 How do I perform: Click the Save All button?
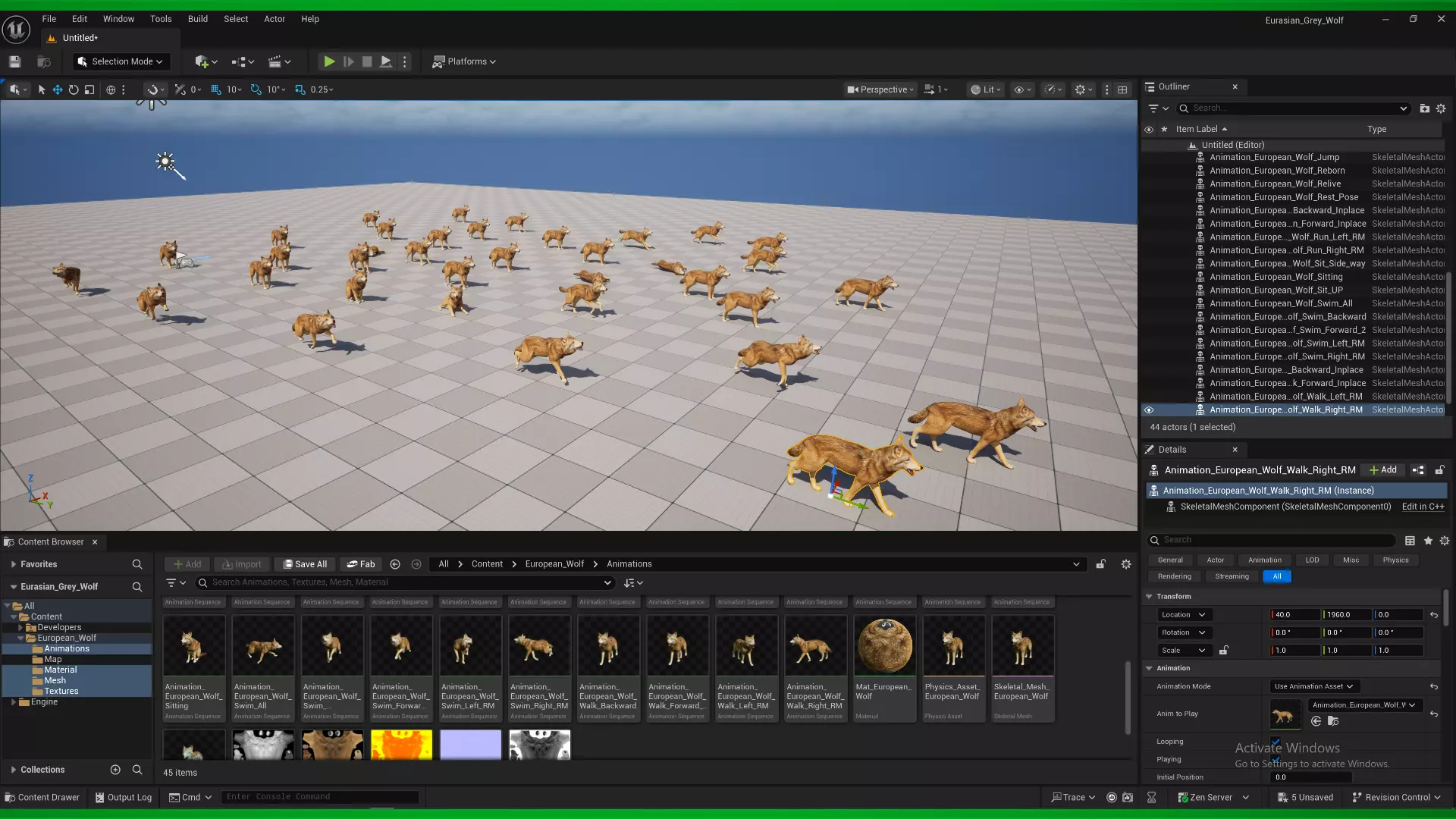(x=305, y=564)
